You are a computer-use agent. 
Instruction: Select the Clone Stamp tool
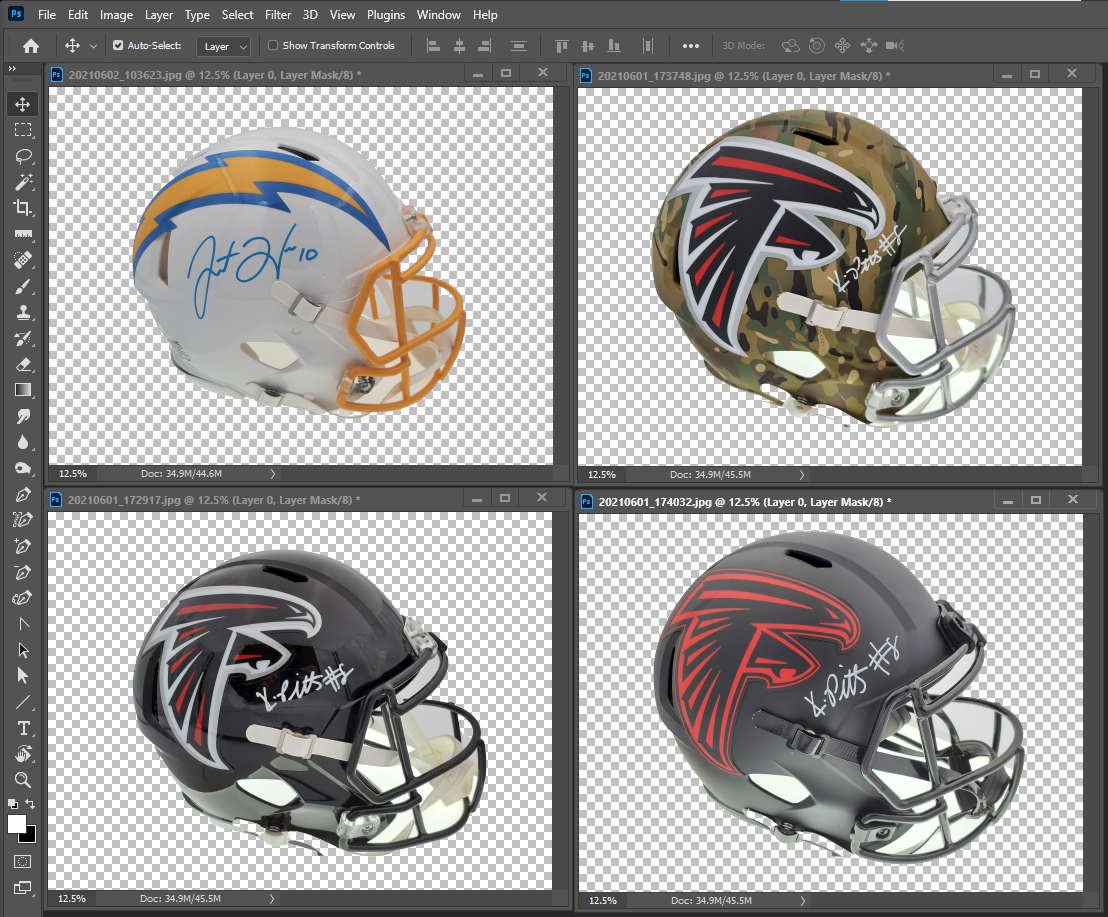tap(22, 312)
